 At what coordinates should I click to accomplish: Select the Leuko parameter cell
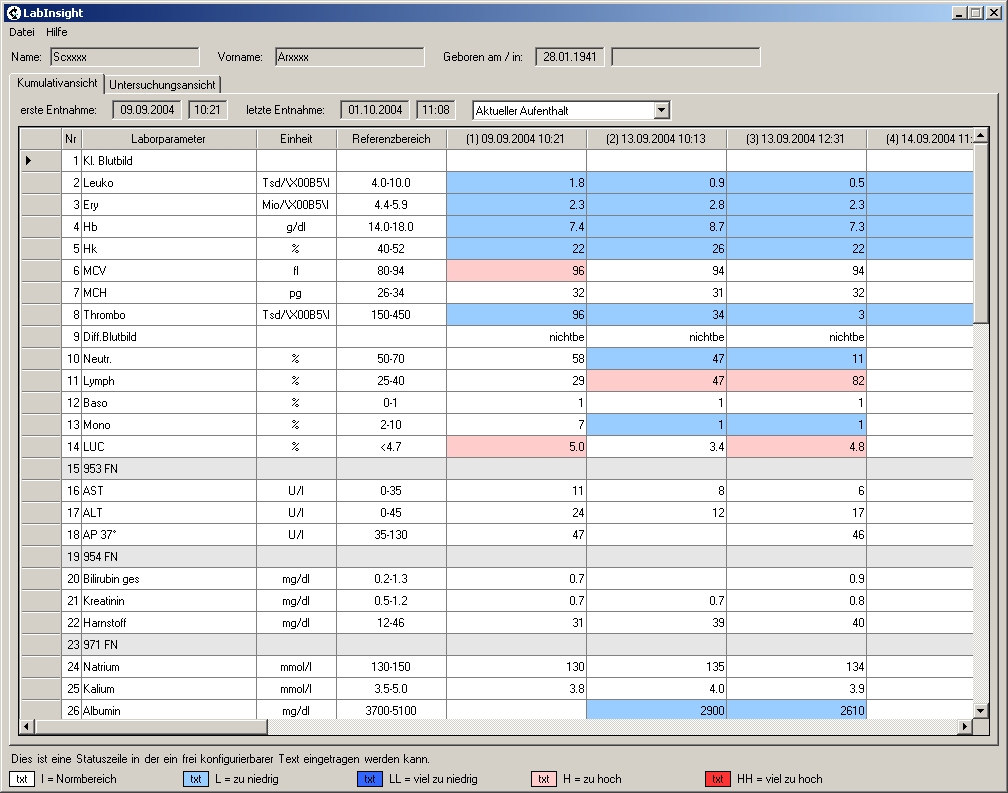point(169,183)
